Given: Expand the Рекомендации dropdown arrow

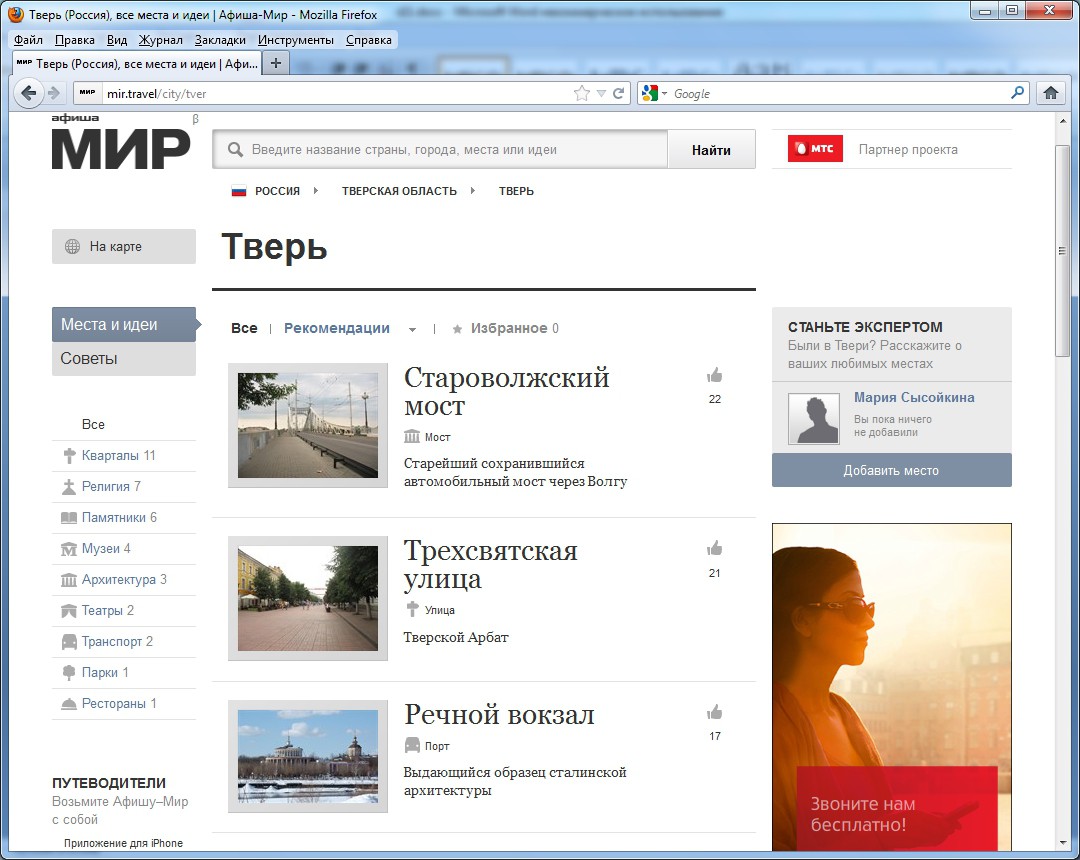Looking at the screenshot, I should (412, 329).
